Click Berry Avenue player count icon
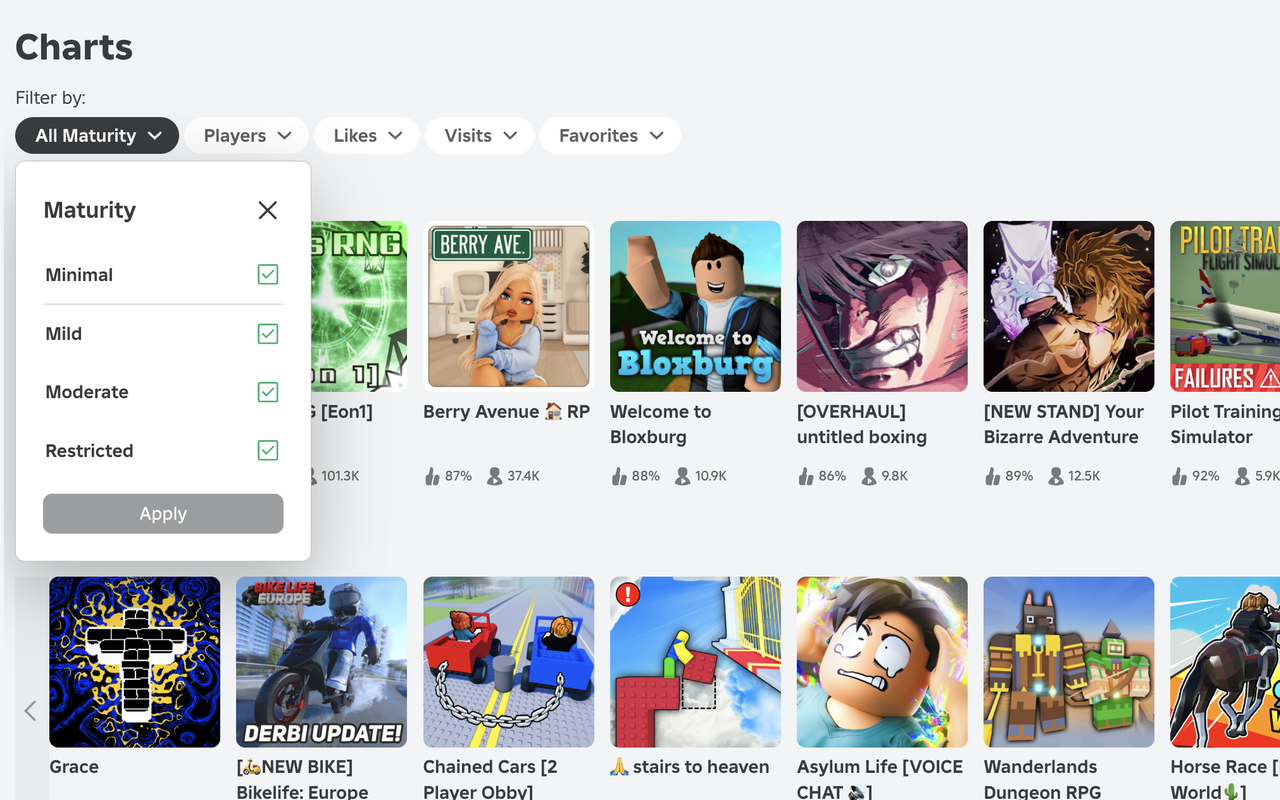Viewport: 1280px width, 800px height. (494, 476)
